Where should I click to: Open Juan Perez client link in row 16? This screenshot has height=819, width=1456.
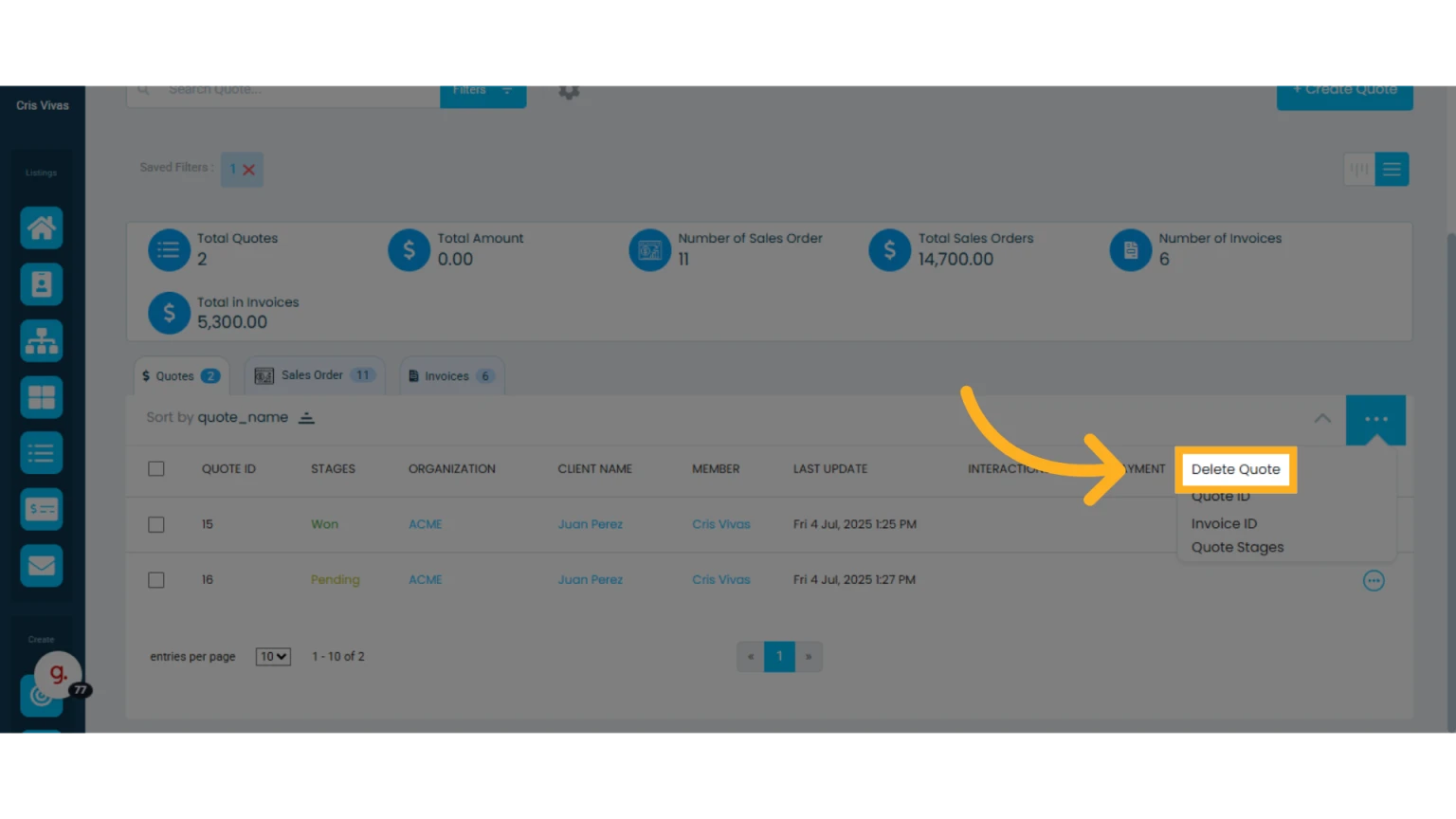click(591, 580)
